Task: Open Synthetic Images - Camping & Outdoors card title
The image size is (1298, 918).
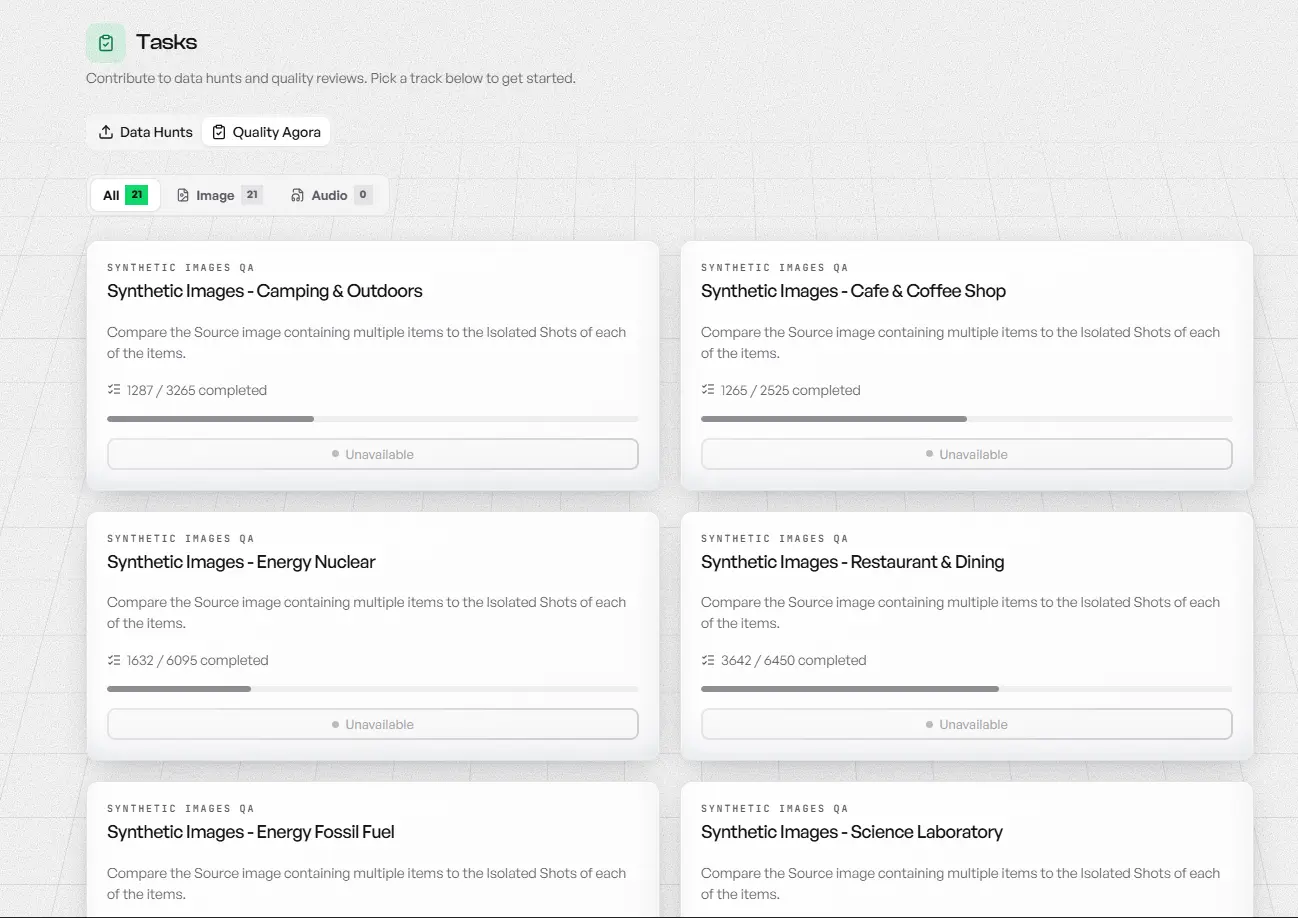Action: tap(265, 291)
